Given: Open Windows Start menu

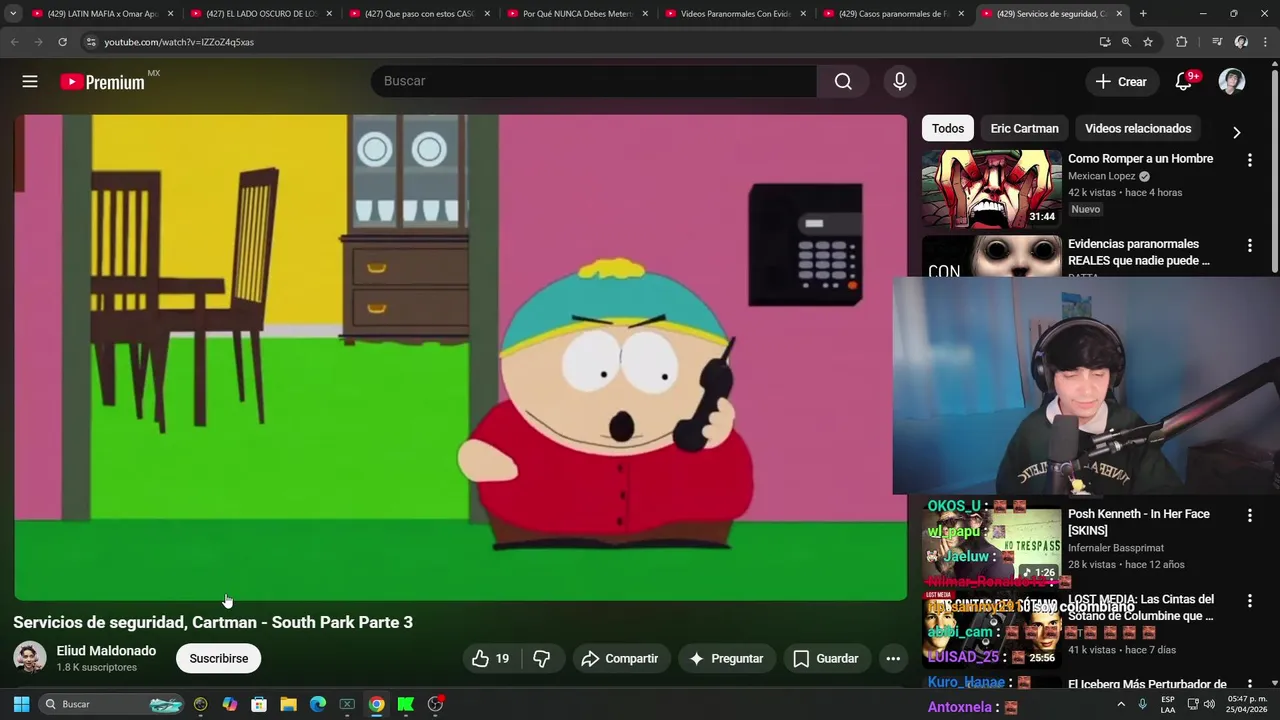Looking at the screenshot, I should pyautogui.click(x=21, y=704).
